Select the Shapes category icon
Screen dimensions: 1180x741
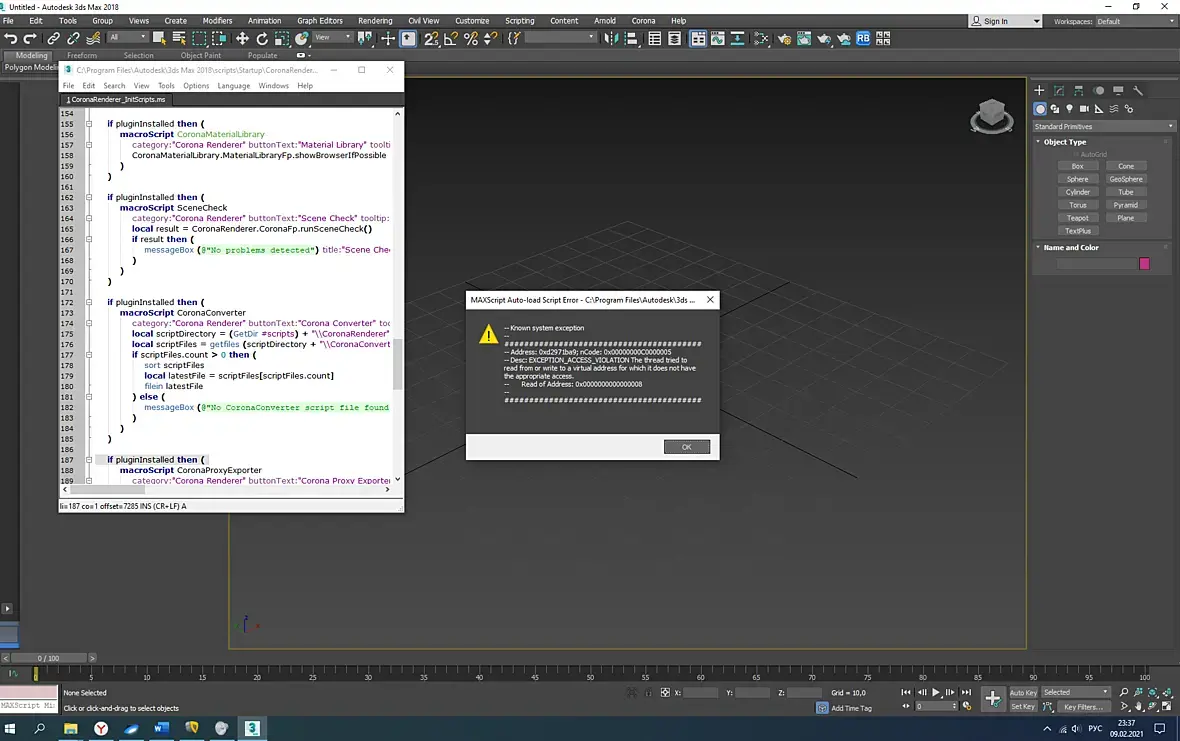1054,109
